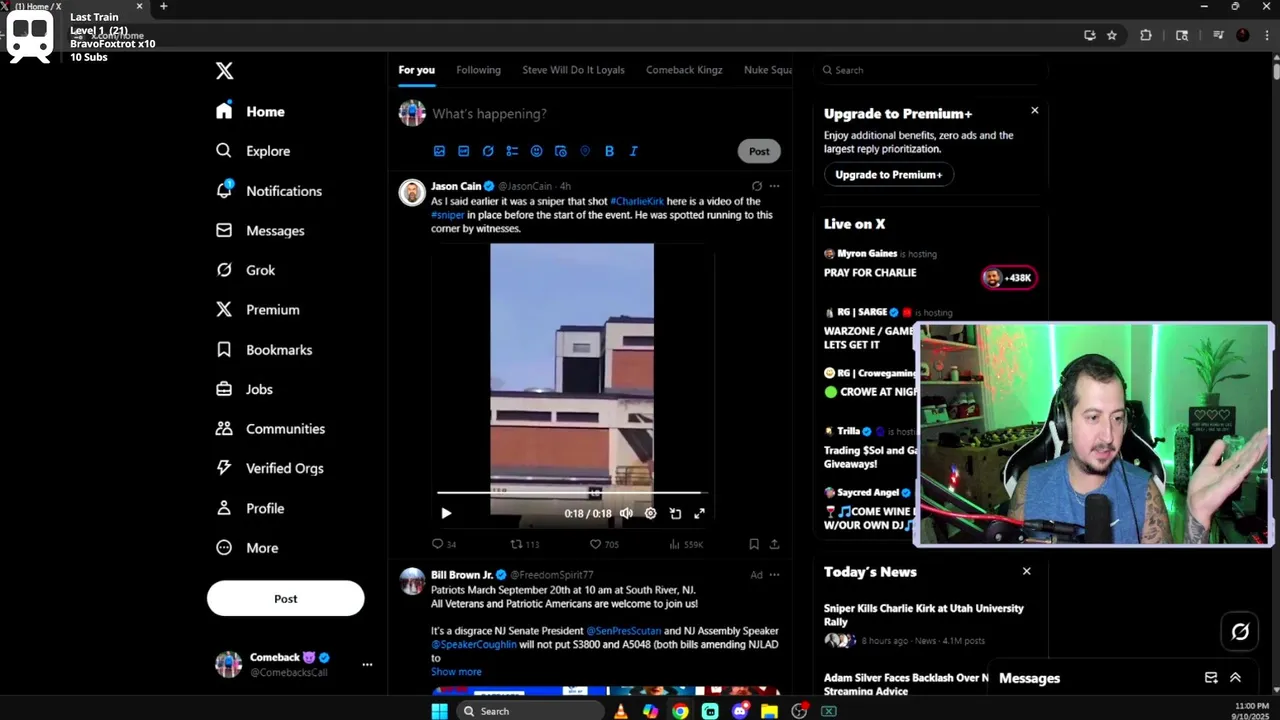Open the floating Grok button

click(1240, 631)
